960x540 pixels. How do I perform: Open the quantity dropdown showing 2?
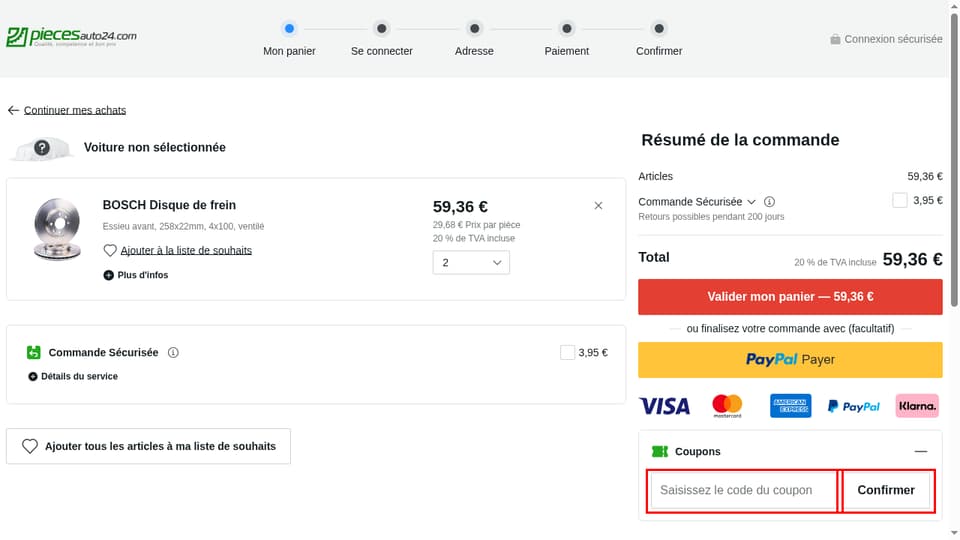click(471, 263)
